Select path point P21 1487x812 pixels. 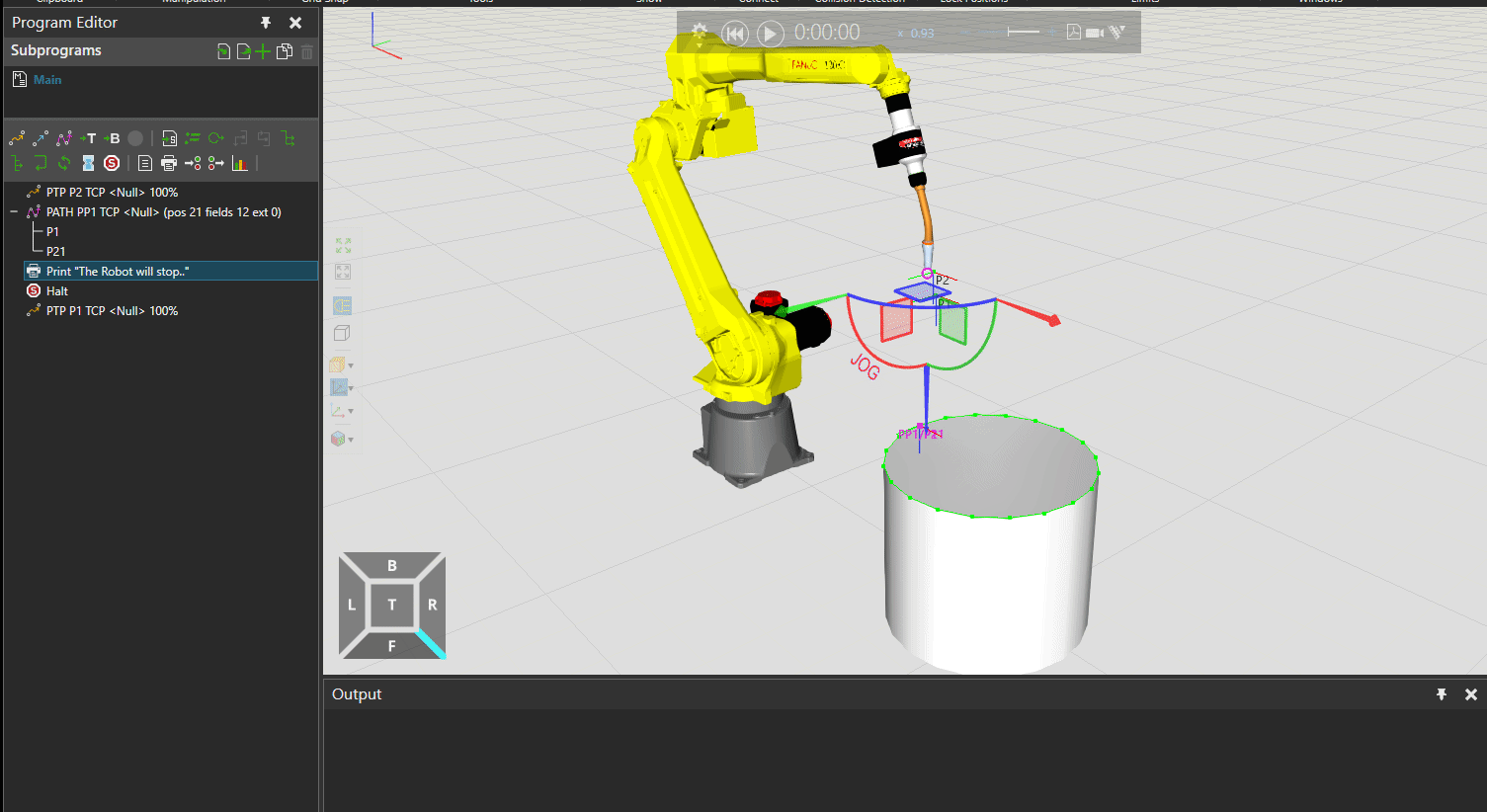[55, 252]
